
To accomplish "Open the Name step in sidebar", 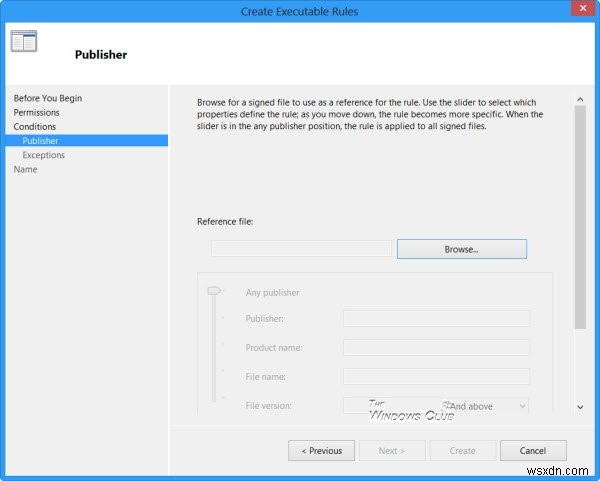I will [x=25, y=169].
